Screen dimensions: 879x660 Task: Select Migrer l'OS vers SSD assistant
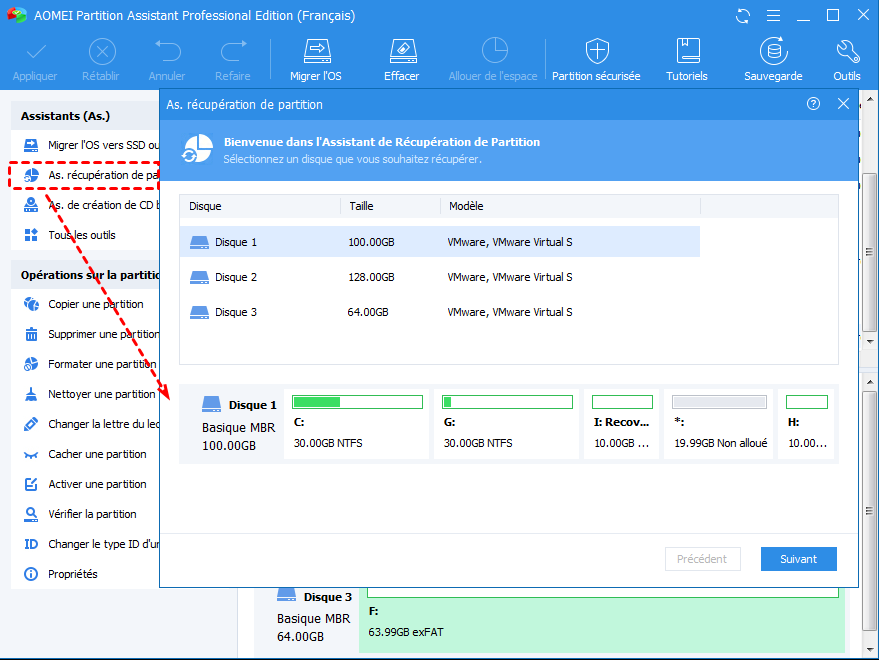91,145
